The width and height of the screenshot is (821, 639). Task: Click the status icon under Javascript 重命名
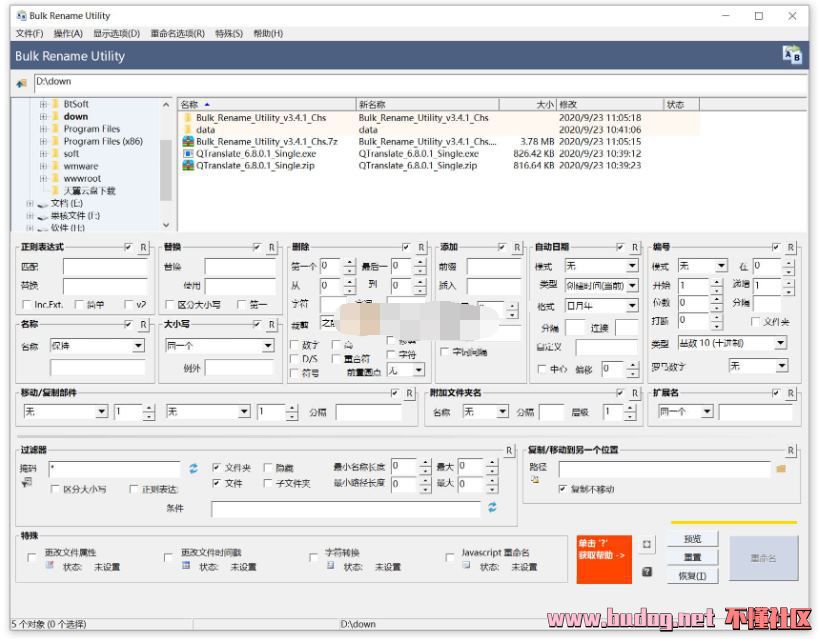466,565
